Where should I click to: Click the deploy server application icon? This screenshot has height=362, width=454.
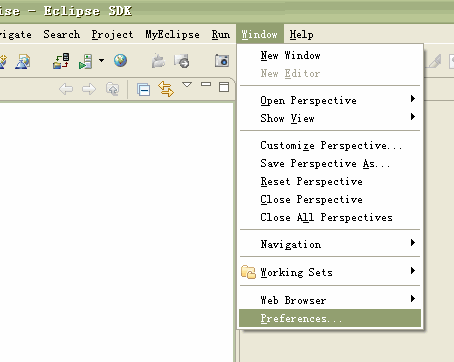point(61,61)
